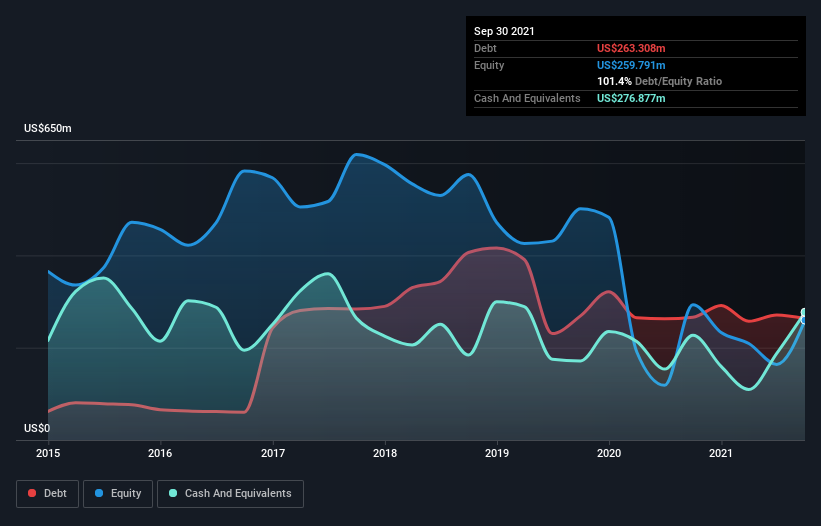Click the US$259.791m equity value
The height and width of the screenshot is (526, 821).
click(x=631, y=65)
